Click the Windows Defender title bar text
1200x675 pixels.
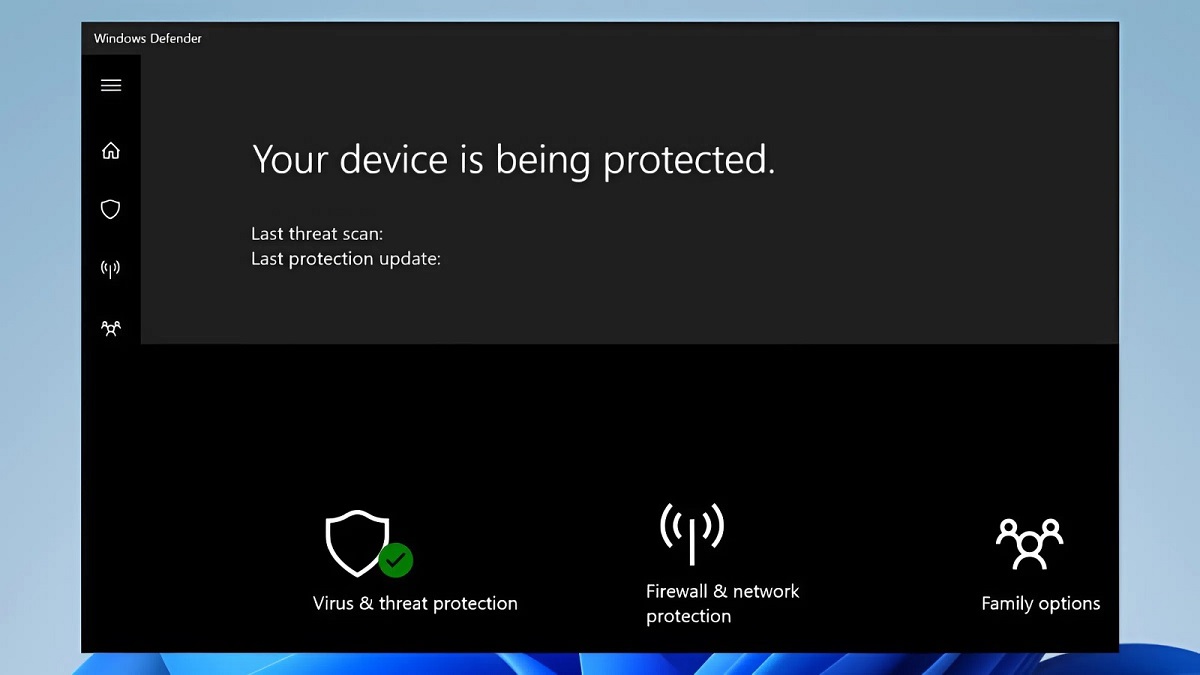[146, 38]
